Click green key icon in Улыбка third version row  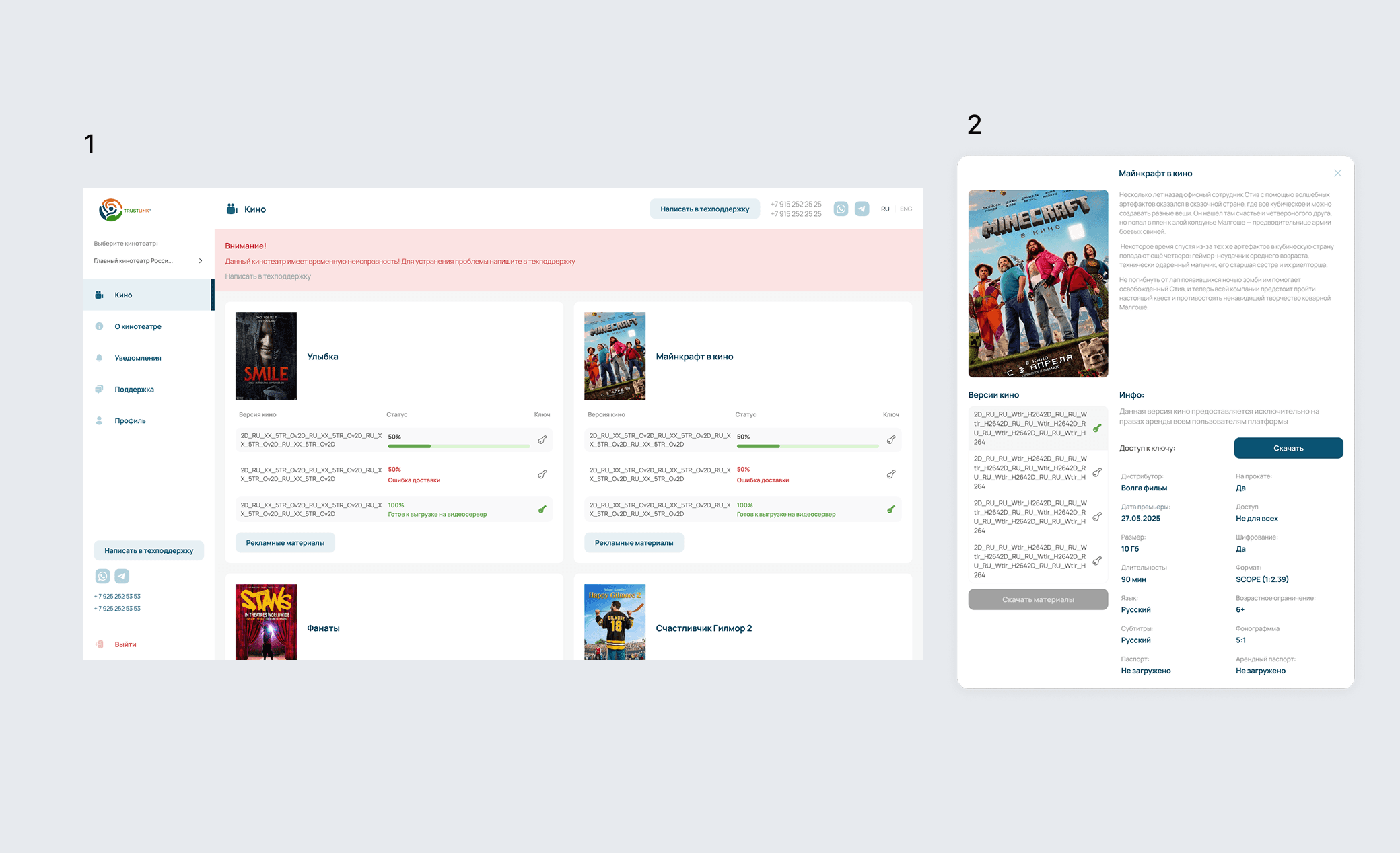[542, 509]
